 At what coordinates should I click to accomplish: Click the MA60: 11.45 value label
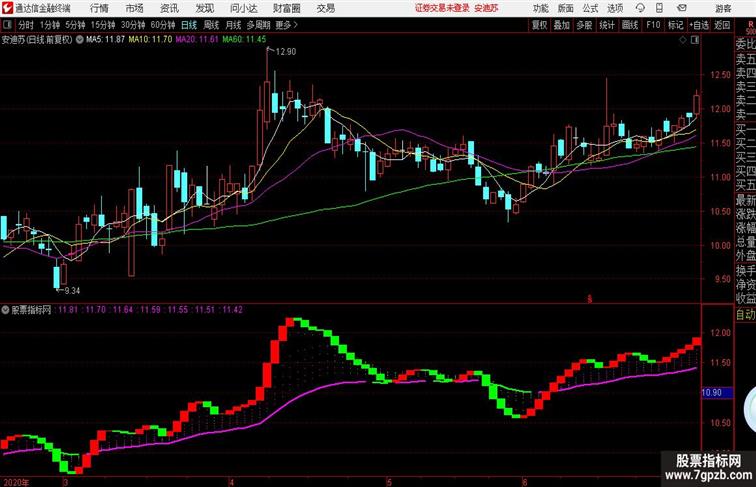click(244, 40)
